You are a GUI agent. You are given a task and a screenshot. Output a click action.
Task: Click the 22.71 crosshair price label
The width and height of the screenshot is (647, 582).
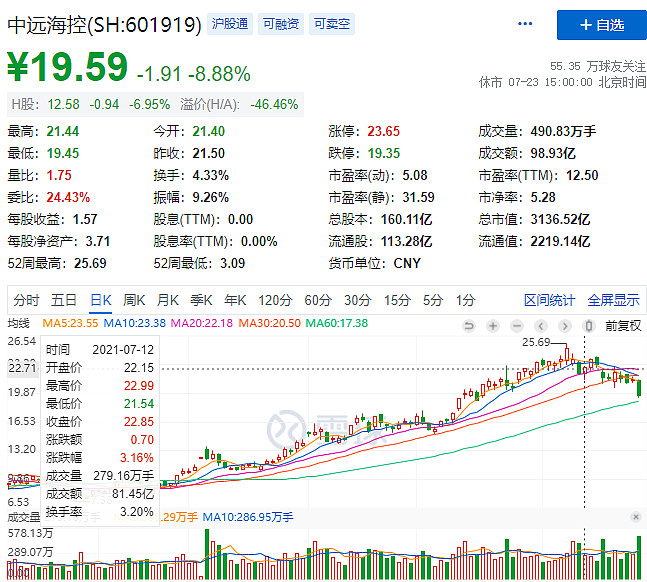click(23, 367)
